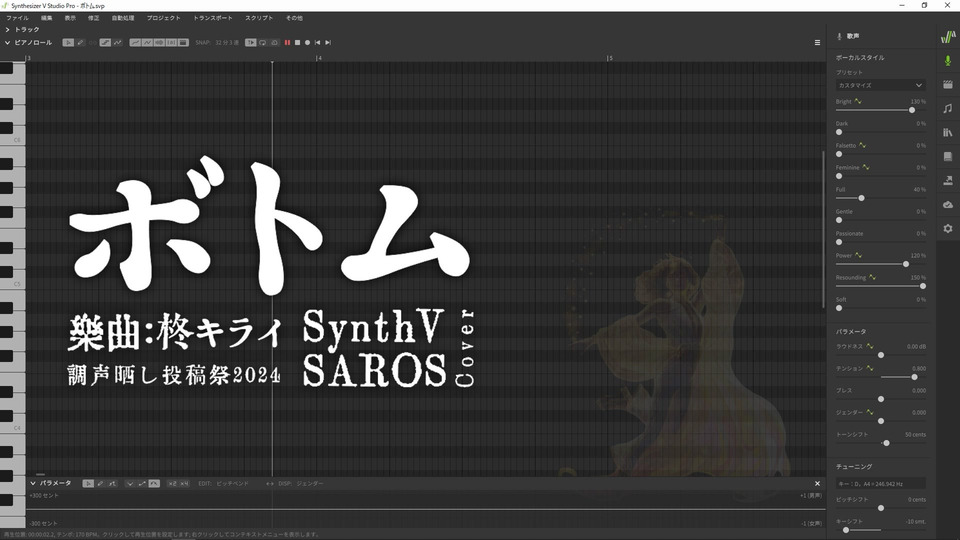The height and width of the screenshot is (540, 960).
Task: Open the 編集 menu
Action: point(47,18)
